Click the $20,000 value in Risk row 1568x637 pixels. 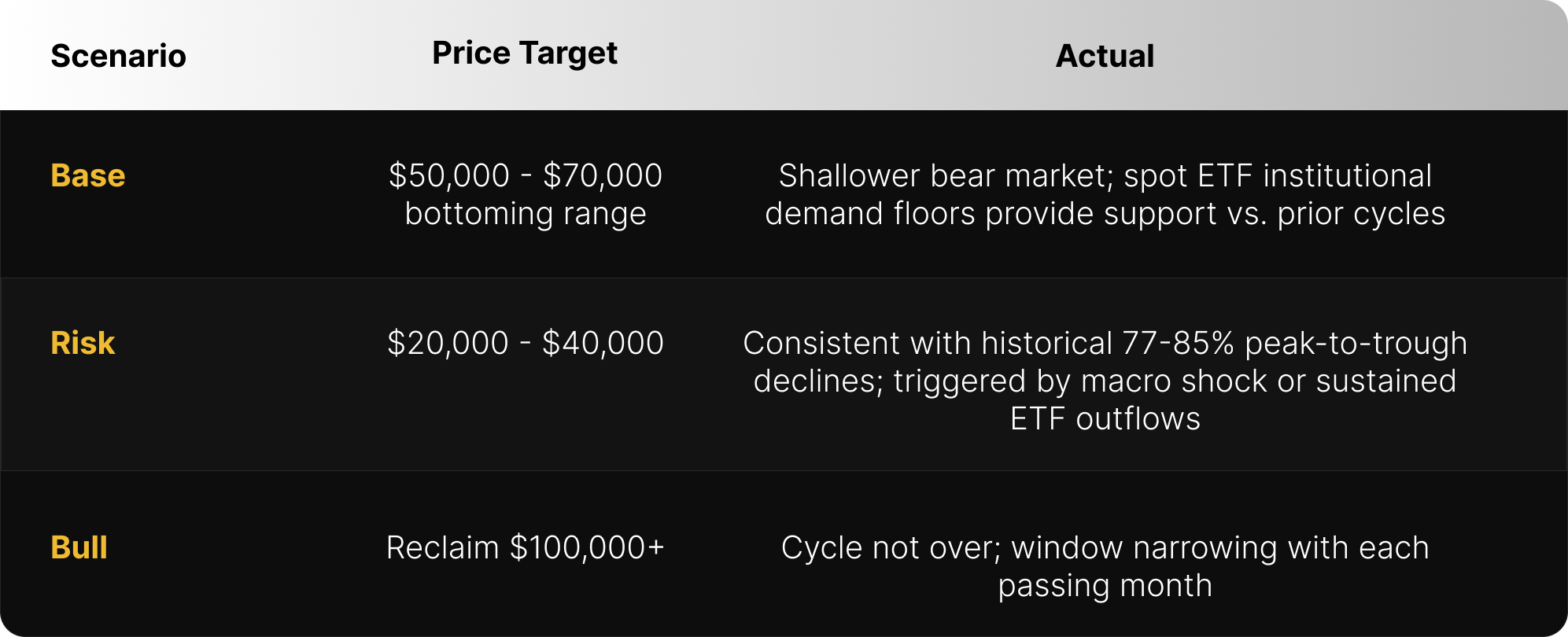point(448,343)
